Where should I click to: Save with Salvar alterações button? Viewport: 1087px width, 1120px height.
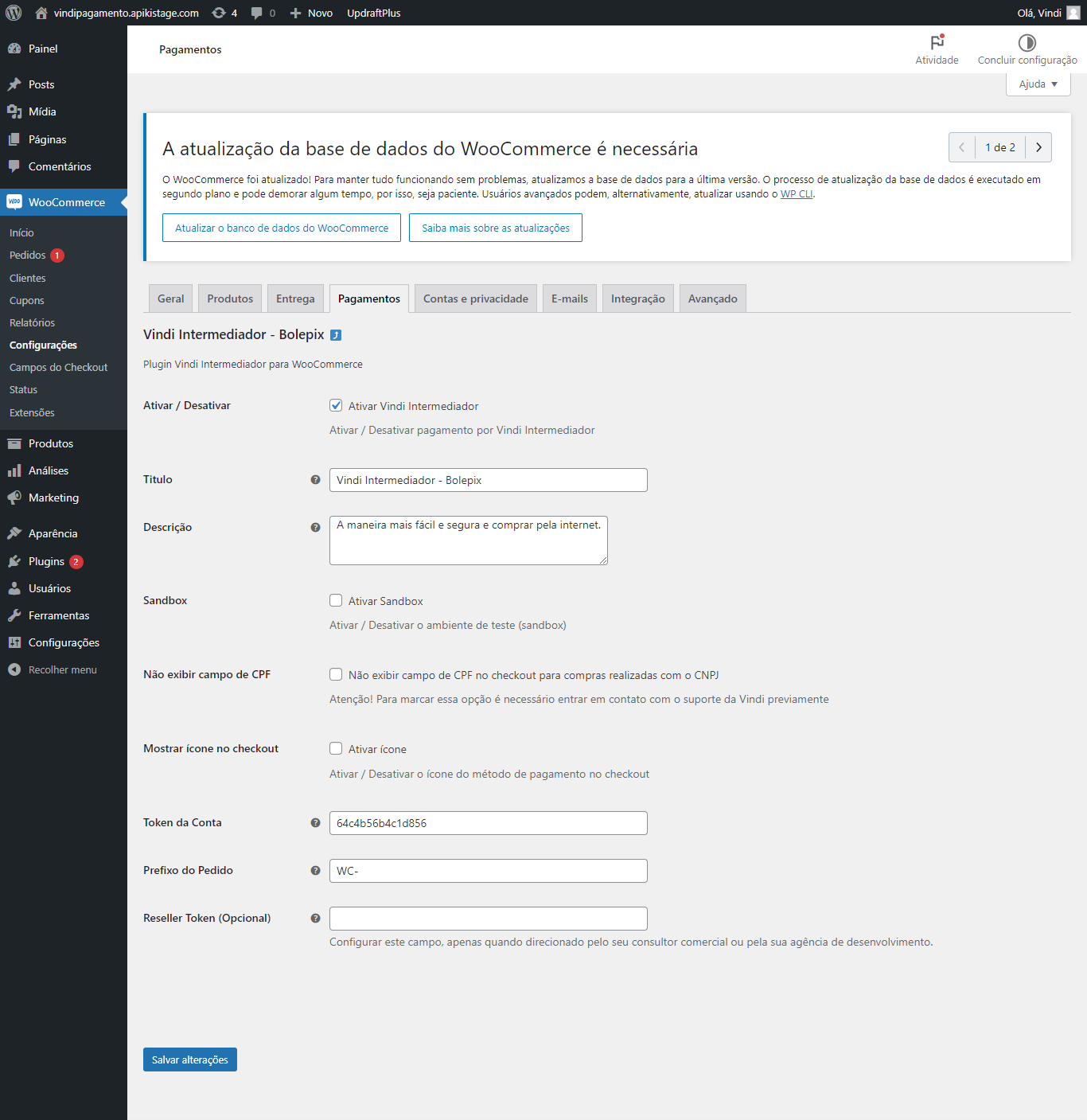190,1060
